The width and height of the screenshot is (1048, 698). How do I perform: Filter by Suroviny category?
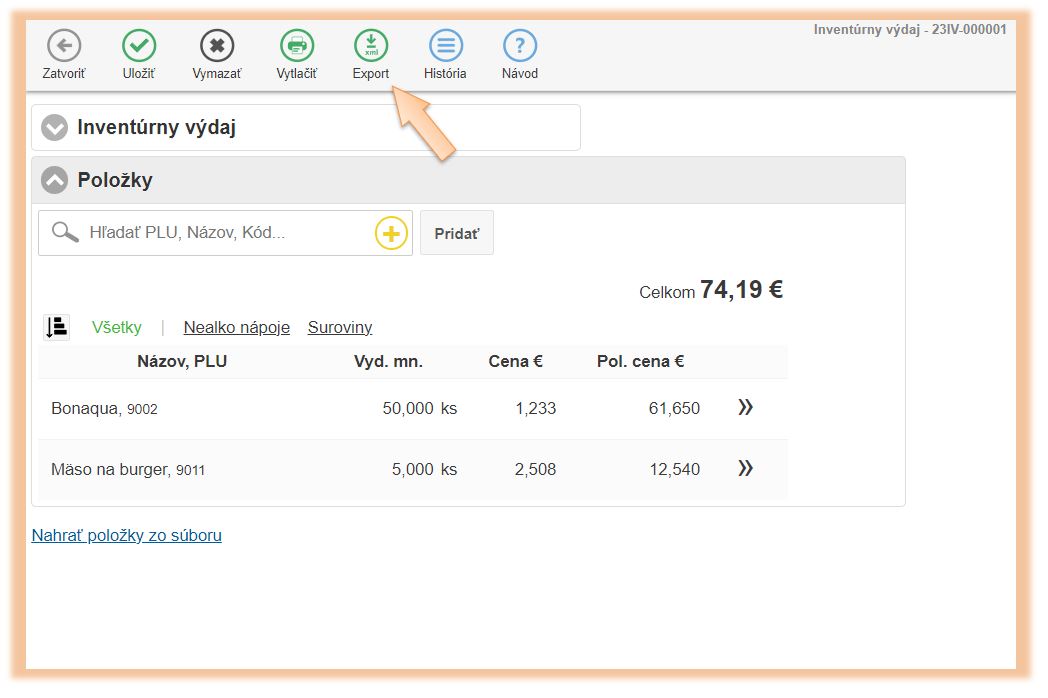(x=340, y=327)
